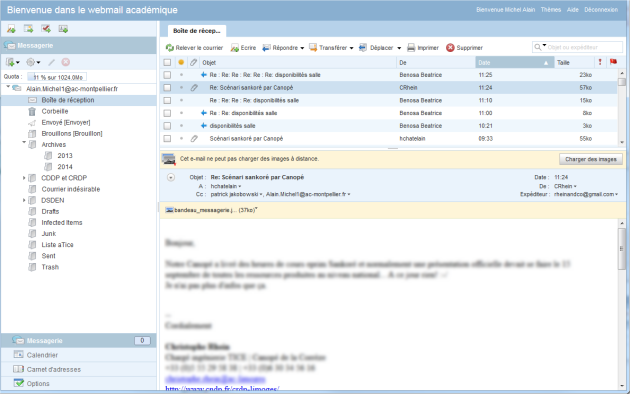Open the 2013 archive folder

(x=65, y=156)
